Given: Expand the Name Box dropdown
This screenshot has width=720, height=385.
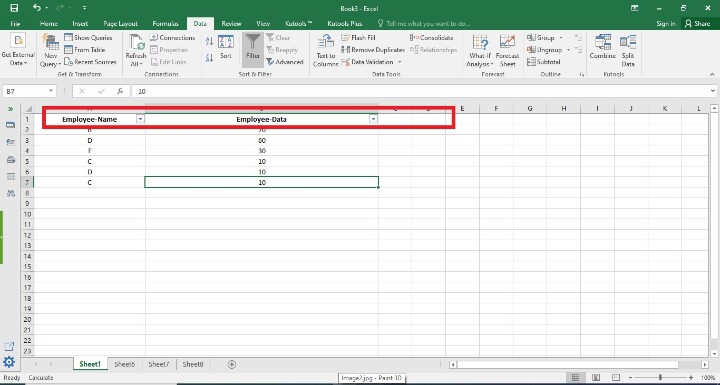Looking at the screenshot, I should pyautogui.click(x=51, y=91).
